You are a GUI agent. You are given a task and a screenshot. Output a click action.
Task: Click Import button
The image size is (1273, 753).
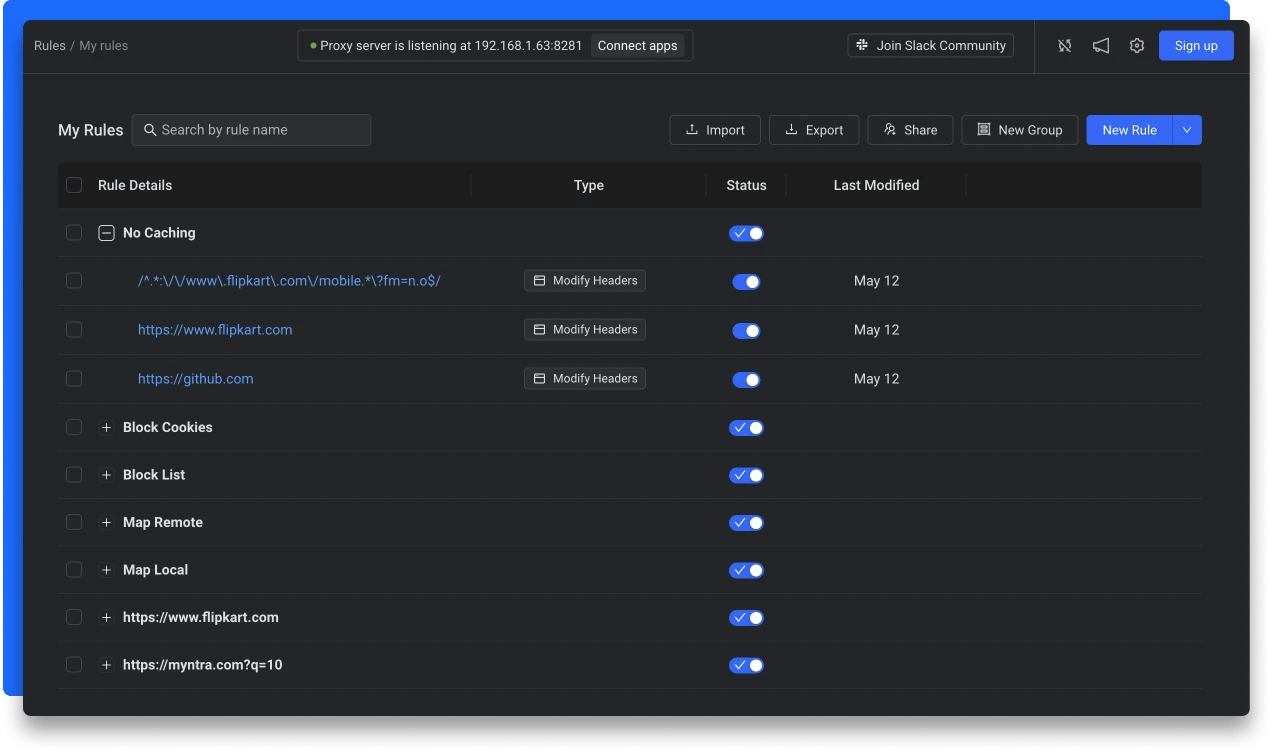click(715, 130)
